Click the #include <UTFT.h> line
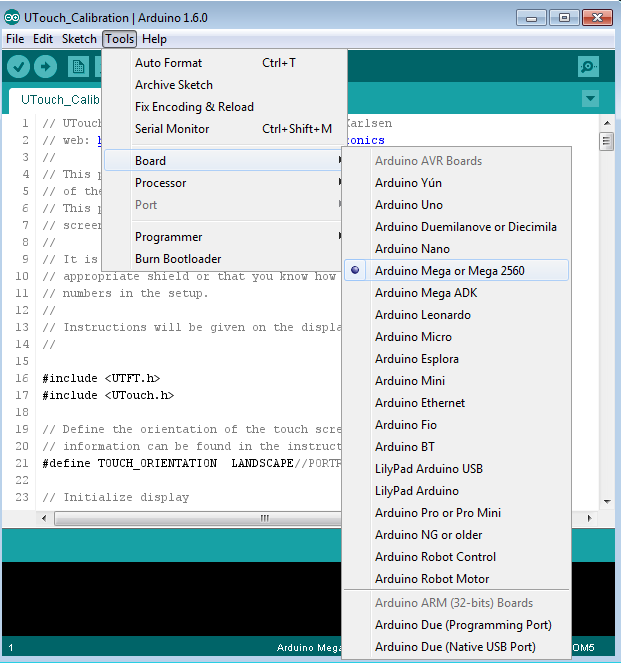Viewport: 621px width, 663px height. (x=101, y=378)
